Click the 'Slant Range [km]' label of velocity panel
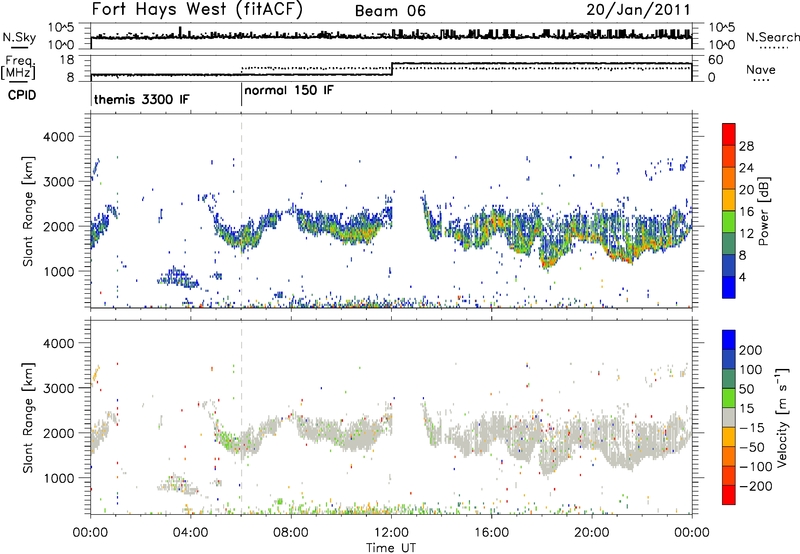This screenshot has width=800, height=554. click(x=28, y=417)
